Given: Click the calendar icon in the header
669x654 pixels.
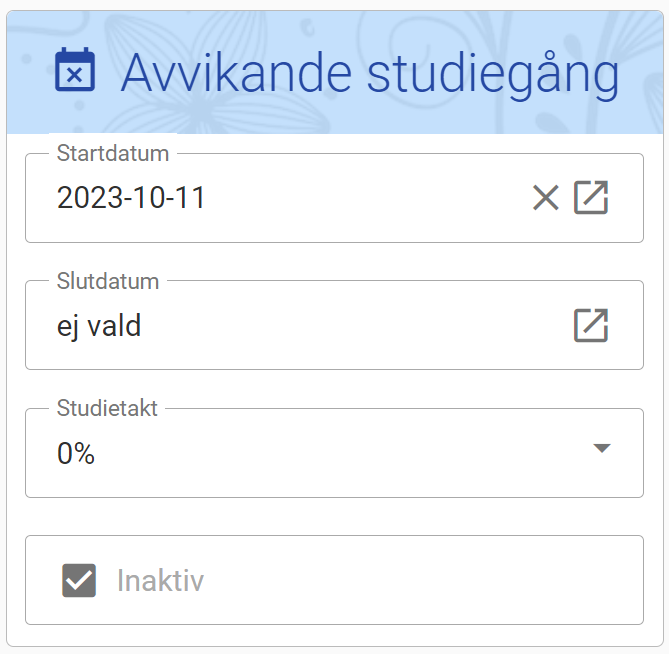Looking at the screenshot, I should click(75, 72).
